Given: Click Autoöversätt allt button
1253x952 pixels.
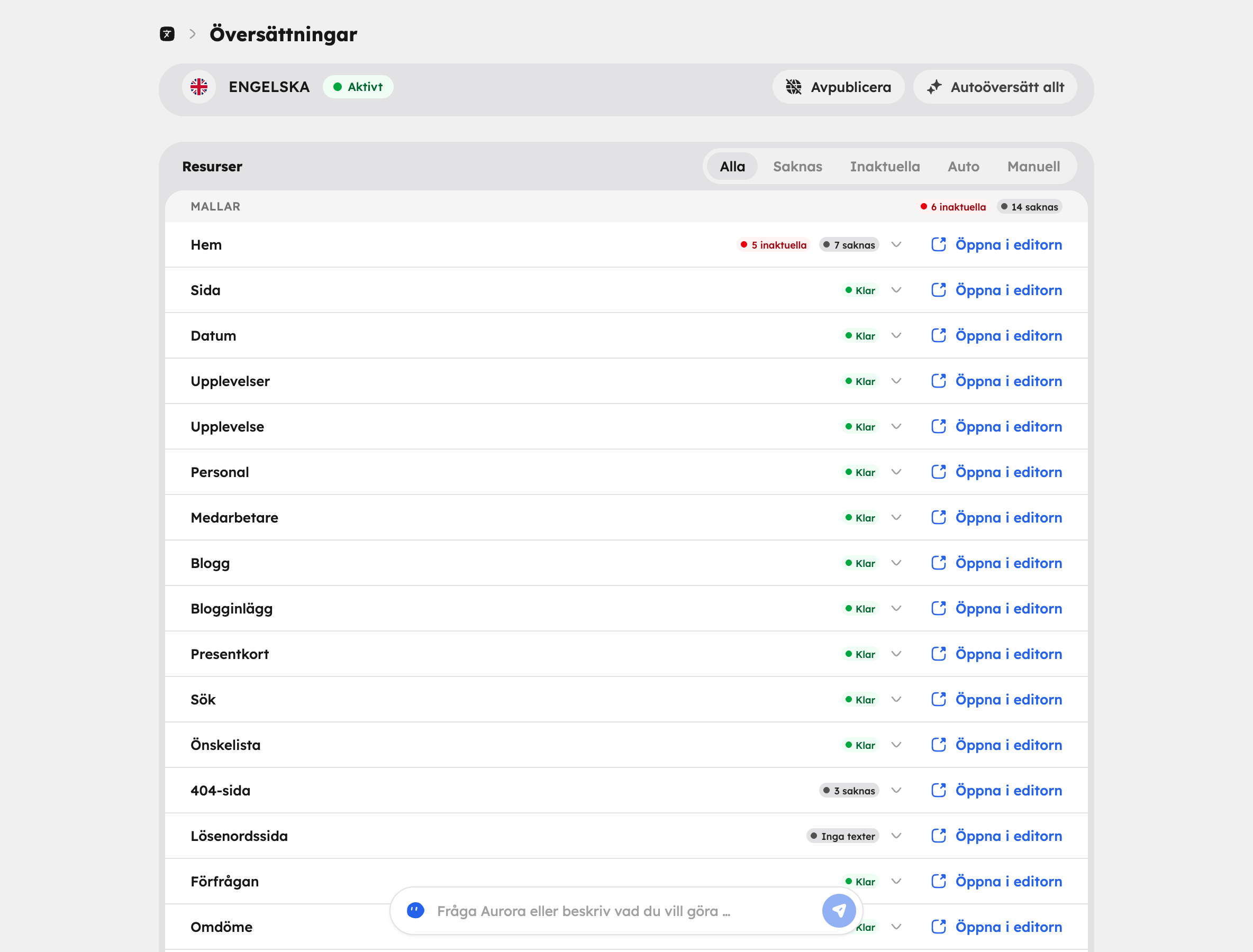Looking at the screenshot, I should click(995, 87).
